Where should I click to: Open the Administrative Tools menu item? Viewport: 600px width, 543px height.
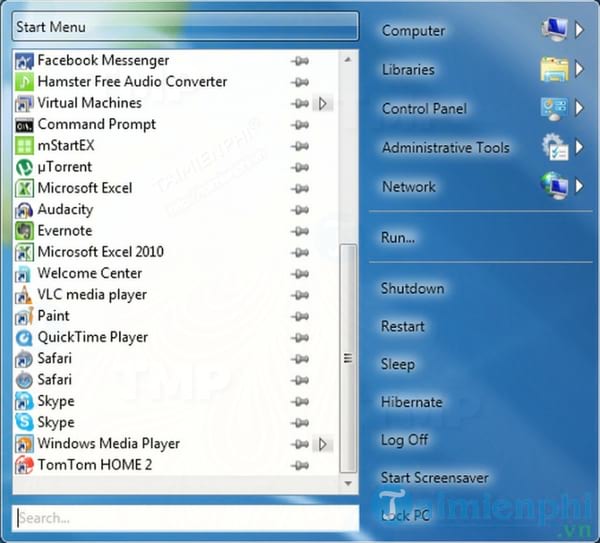(445, 148)
